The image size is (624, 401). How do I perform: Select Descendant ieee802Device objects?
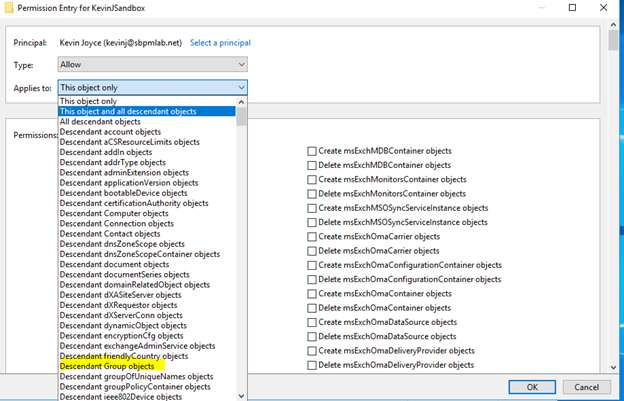pos(147,397)
